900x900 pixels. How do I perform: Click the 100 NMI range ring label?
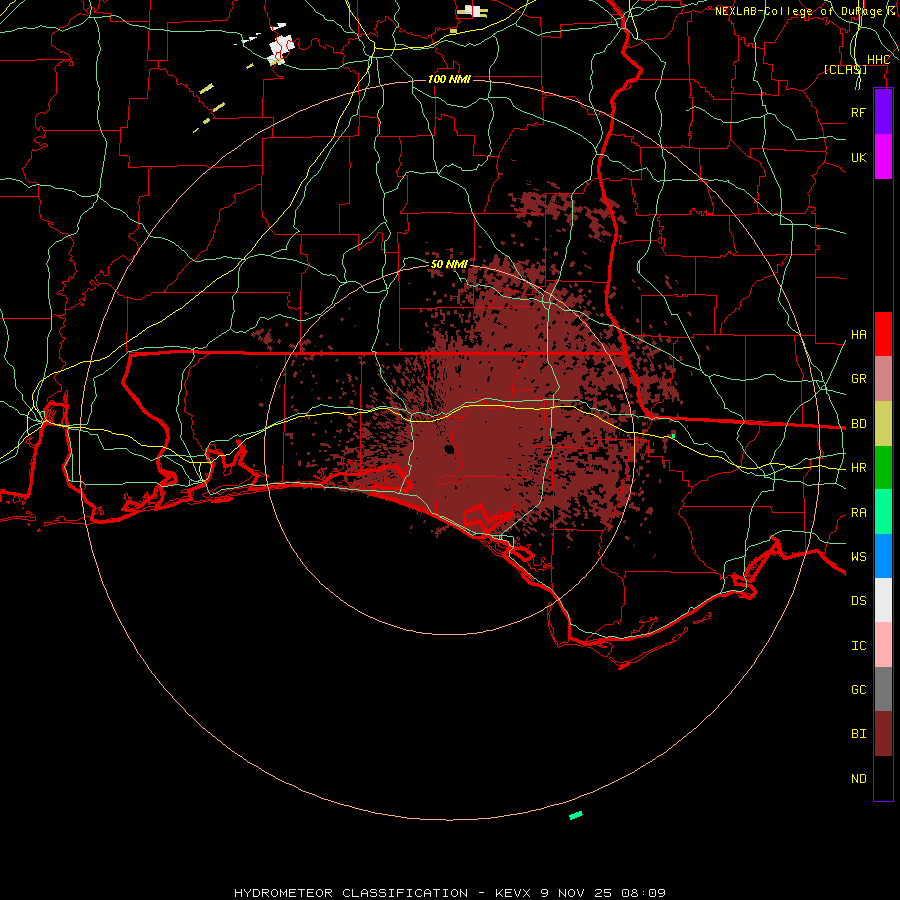pyautogui.click(x=449, y=79)
